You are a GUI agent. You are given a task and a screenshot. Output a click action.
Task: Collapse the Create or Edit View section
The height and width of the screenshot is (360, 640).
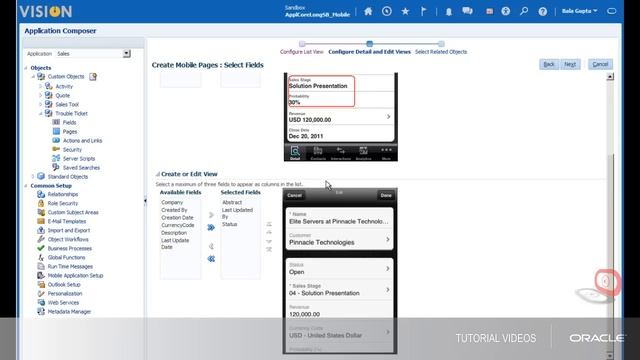(158, 174)
